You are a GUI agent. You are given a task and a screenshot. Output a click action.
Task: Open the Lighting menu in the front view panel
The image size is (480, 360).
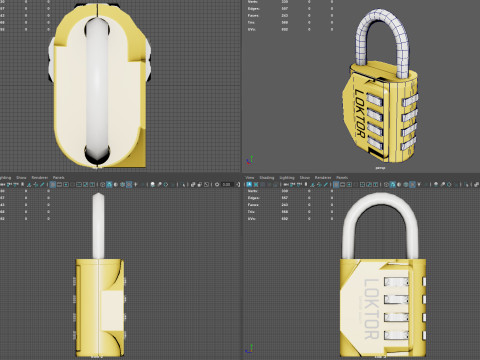point(287,177)
